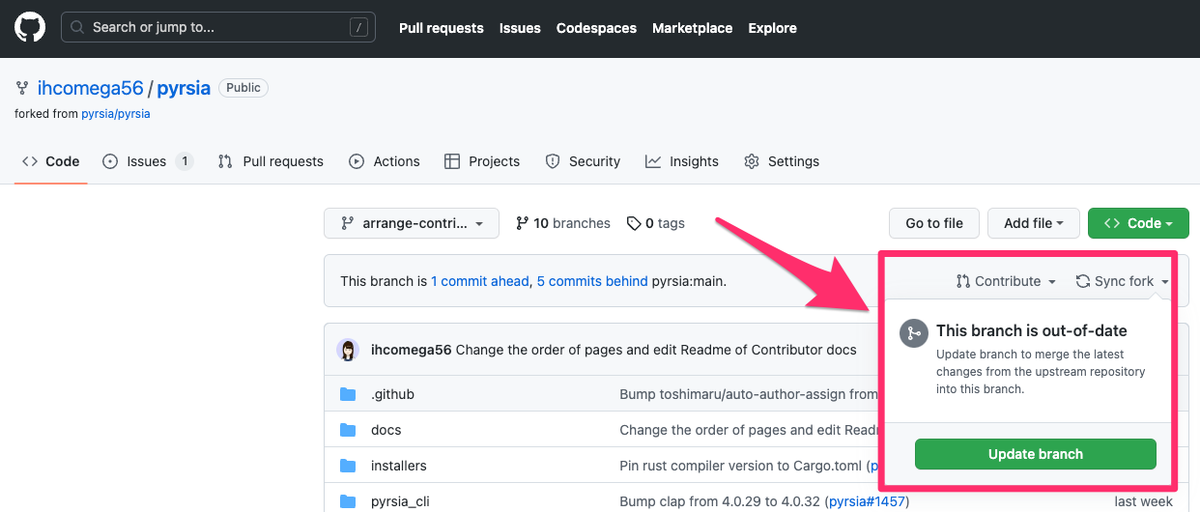Open the docs row commit message link

(x=748, y=430)
